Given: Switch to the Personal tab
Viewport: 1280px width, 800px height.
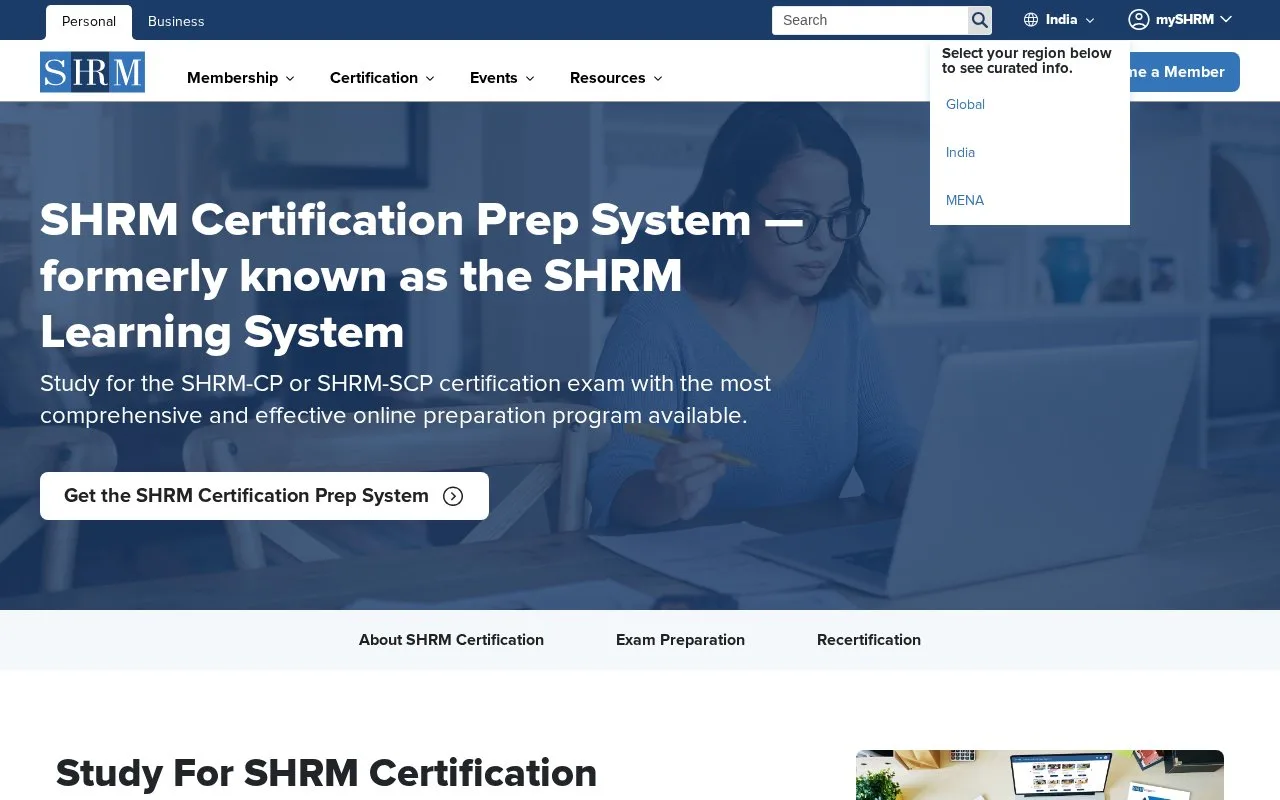Looking at the screenshot, I should 89,22.
